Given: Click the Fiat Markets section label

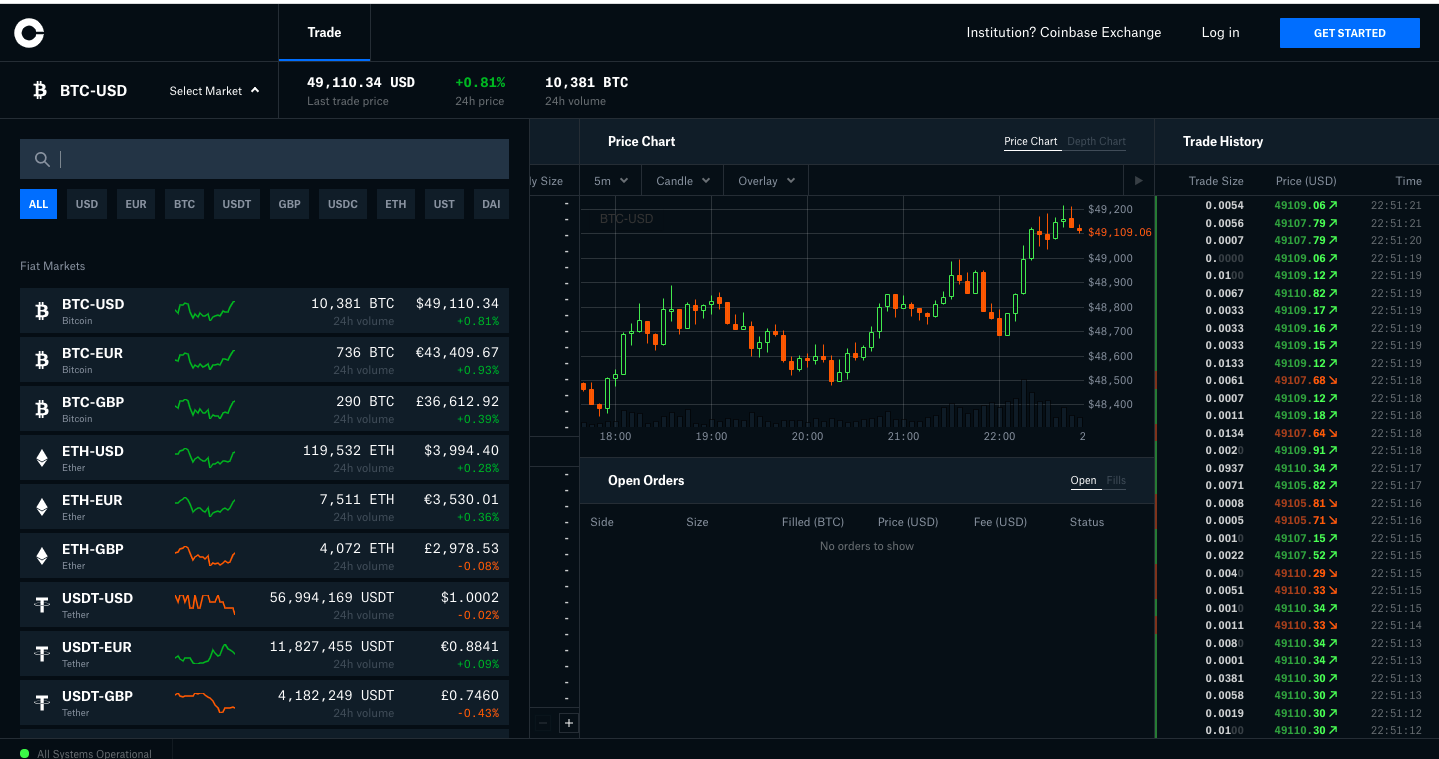Looking at the screenshot, I should [x=53, y=266].
